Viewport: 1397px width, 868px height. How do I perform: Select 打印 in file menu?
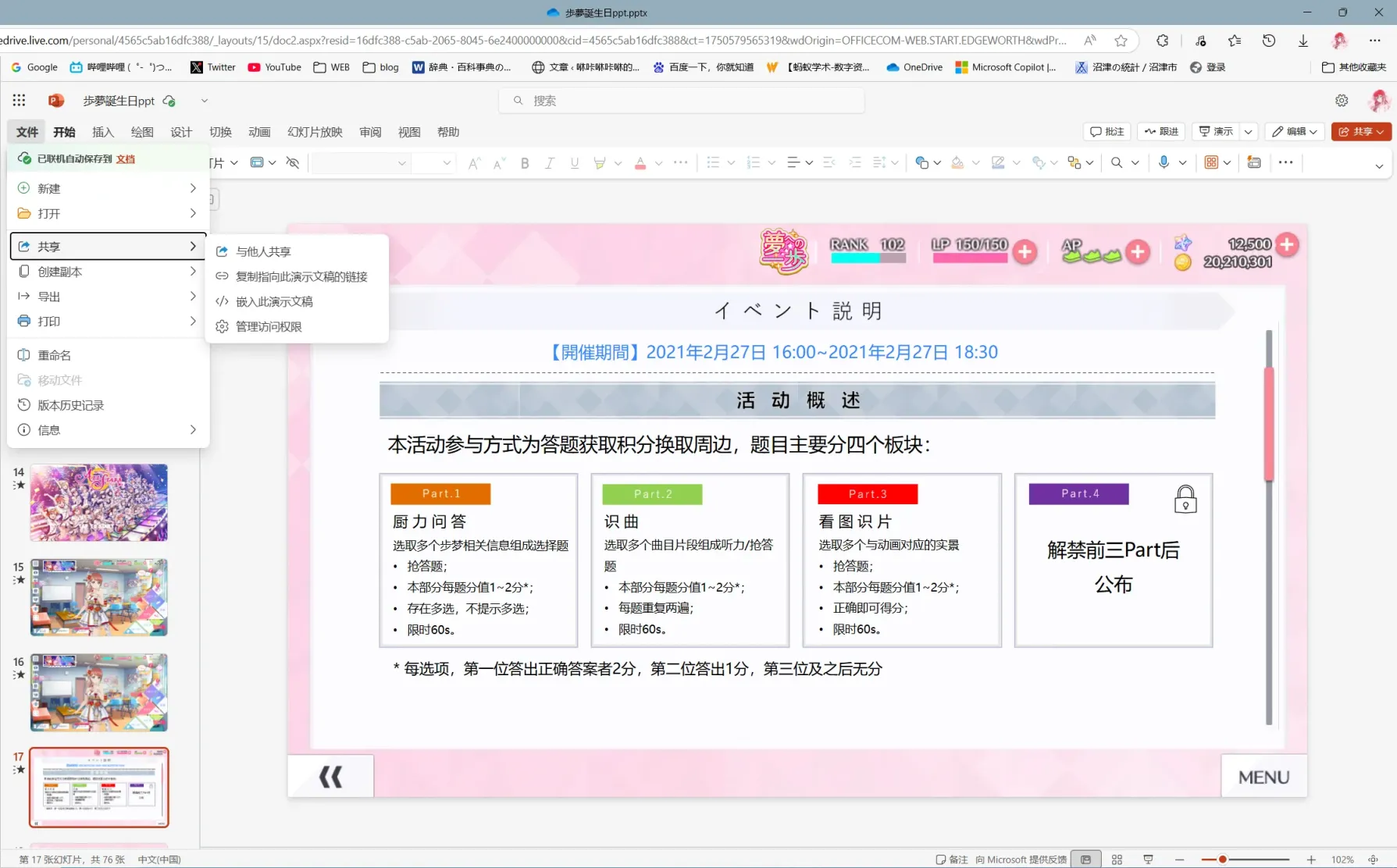(x=108, y=321)
